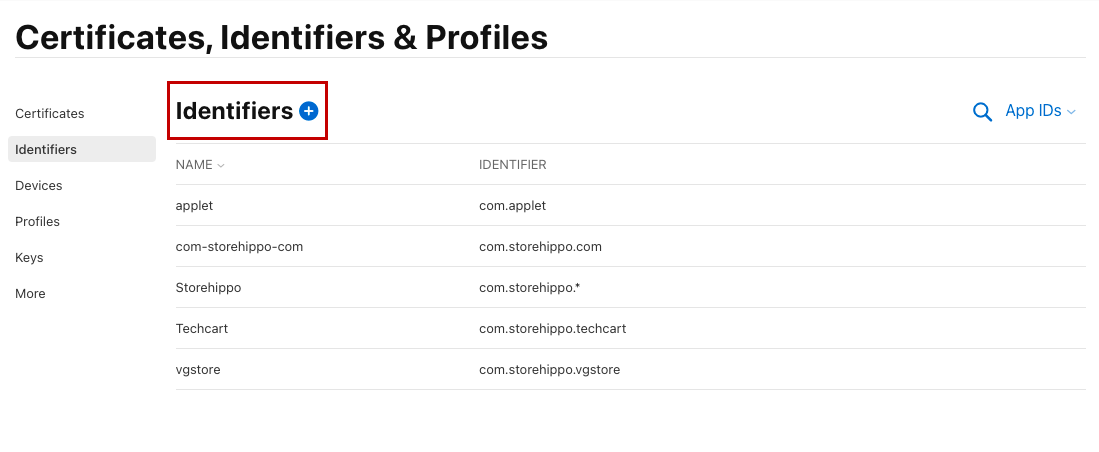Go to Devices section
This screenshot has height=452, width=1099.
point(39,186)
